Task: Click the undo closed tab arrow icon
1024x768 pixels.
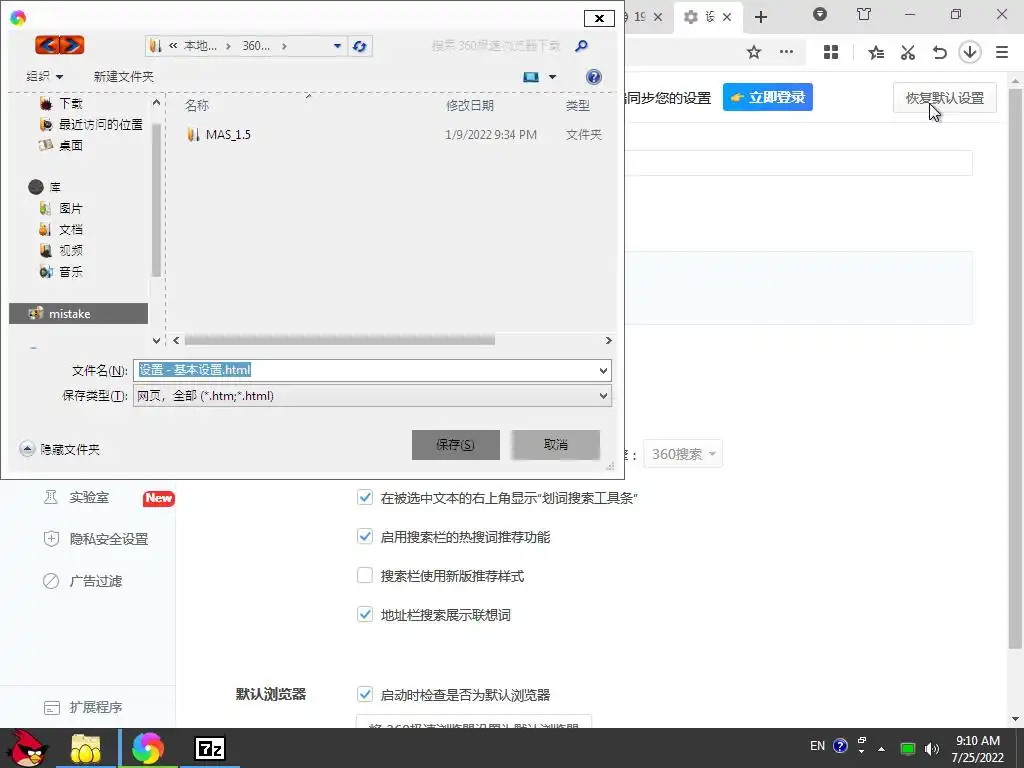Action: 939,52
